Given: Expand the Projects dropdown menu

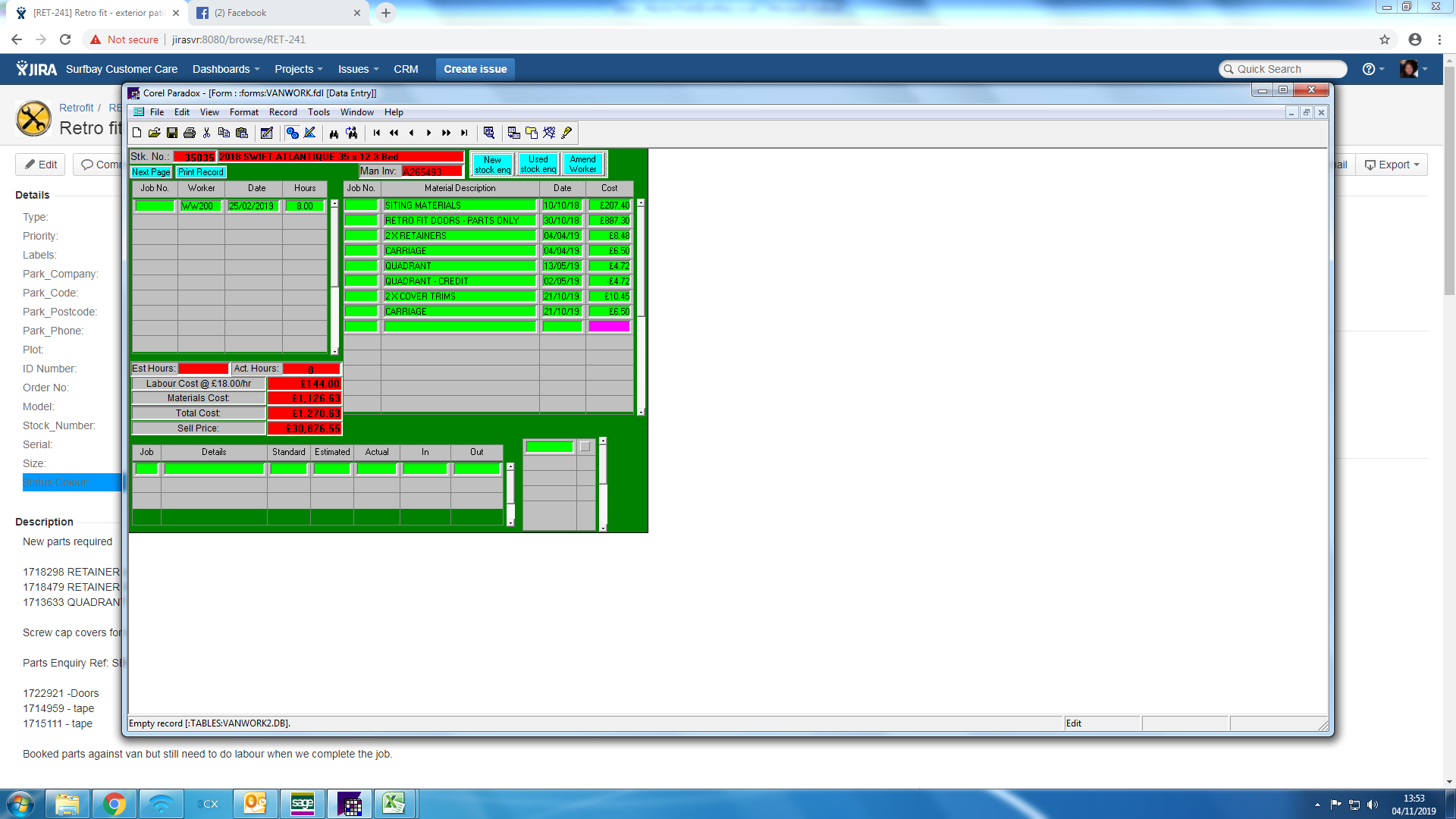Looking at the screenshot, I should (x=299, y=69).
